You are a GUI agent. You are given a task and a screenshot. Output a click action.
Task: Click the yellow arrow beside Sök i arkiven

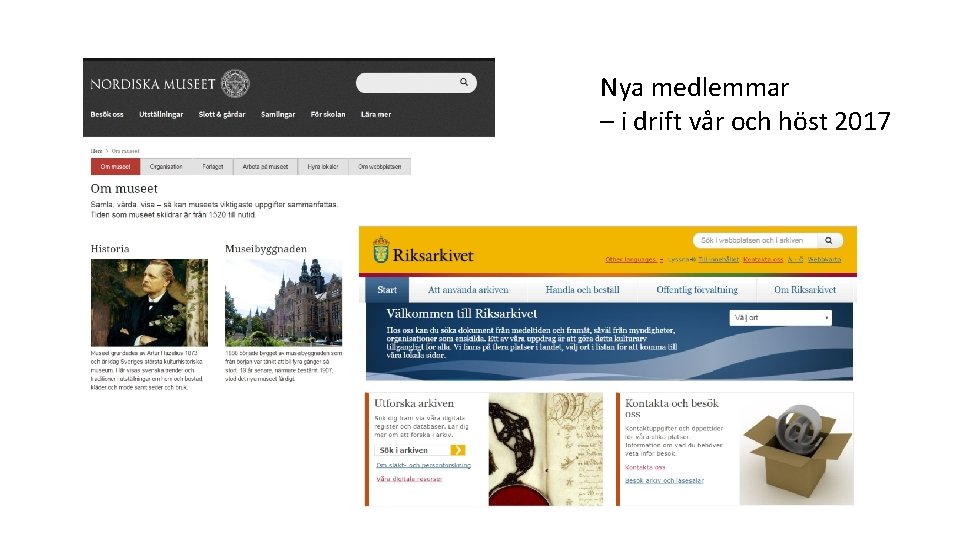[x=457, y=450]
